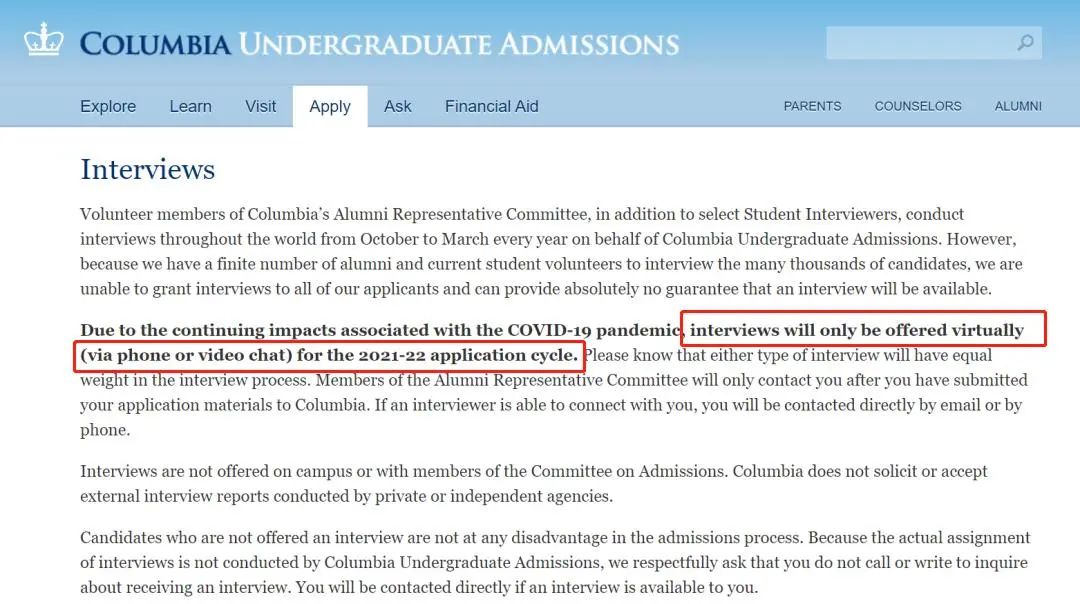Click the paragraph starting "Volunteer members of Columbia's"
Screen dimensions: 1080x604
coord(550,251)
